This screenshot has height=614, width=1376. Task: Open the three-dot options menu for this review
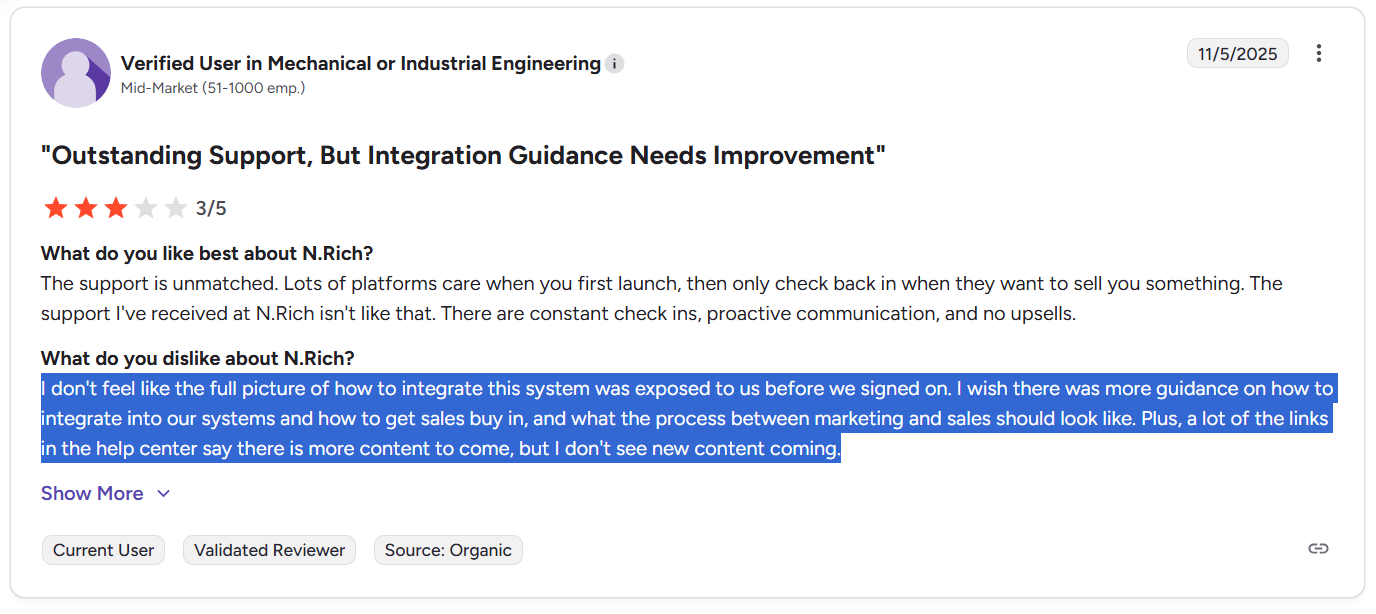click(x=1319, y=53)
